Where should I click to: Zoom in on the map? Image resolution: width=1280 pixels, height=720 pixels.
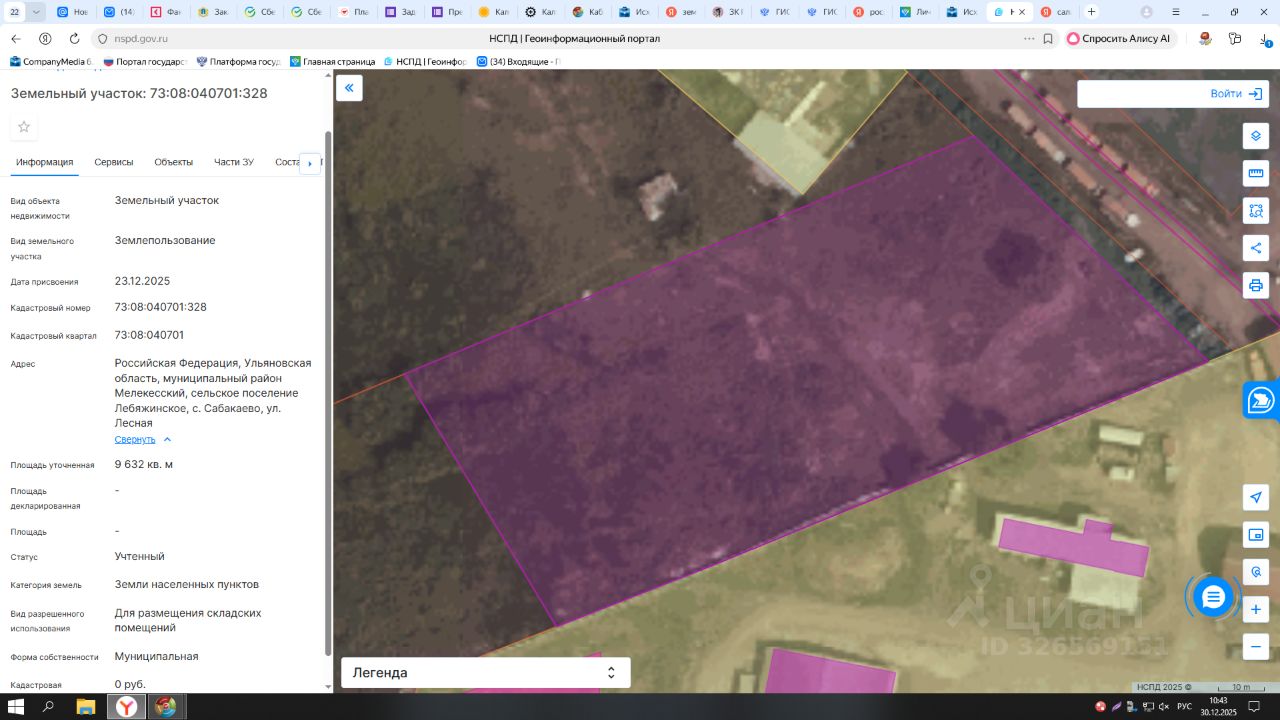[1256, 609]
